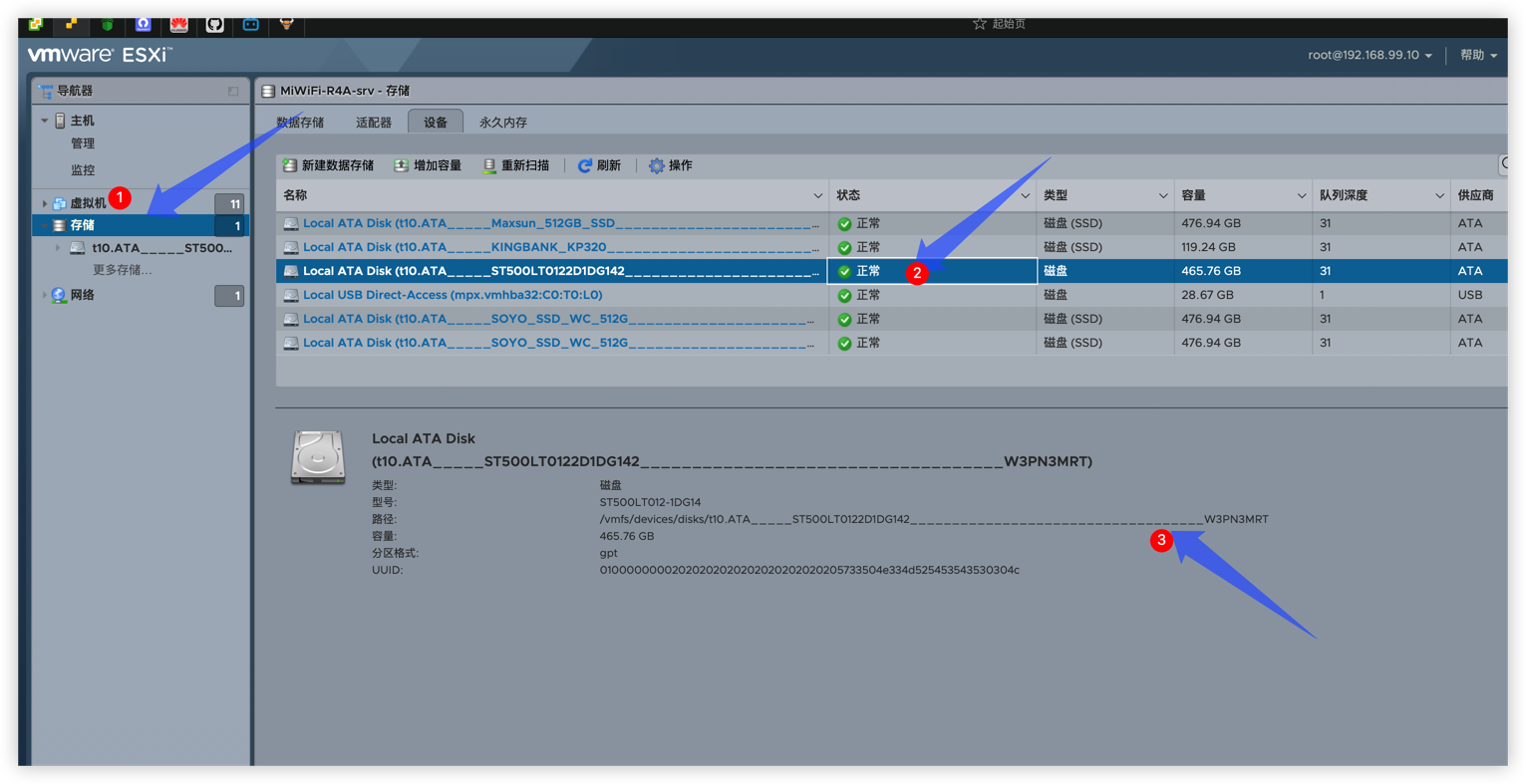Click the disk icon of the Local USB Direct-Access row

click(x=291, y=295)
